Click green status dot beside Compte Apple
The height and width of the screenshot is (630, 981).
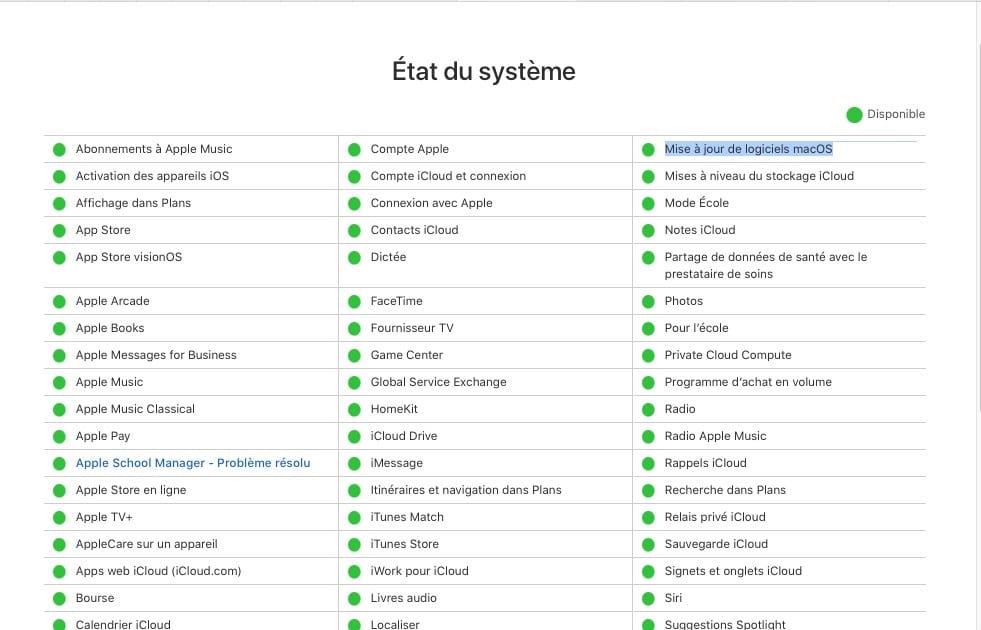354,150
